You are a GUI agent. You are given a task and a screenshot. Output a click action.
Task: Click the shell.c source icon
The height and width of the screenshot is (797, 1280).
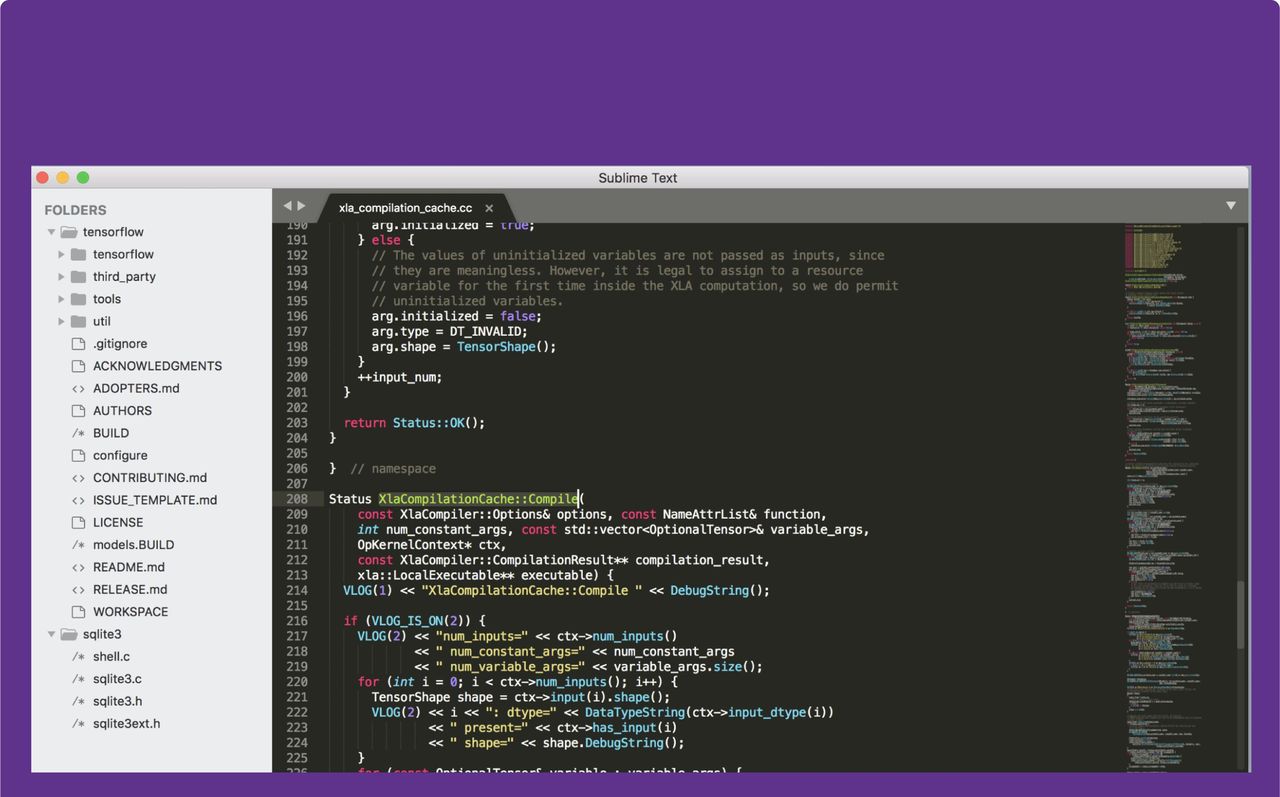pos(78,656)
